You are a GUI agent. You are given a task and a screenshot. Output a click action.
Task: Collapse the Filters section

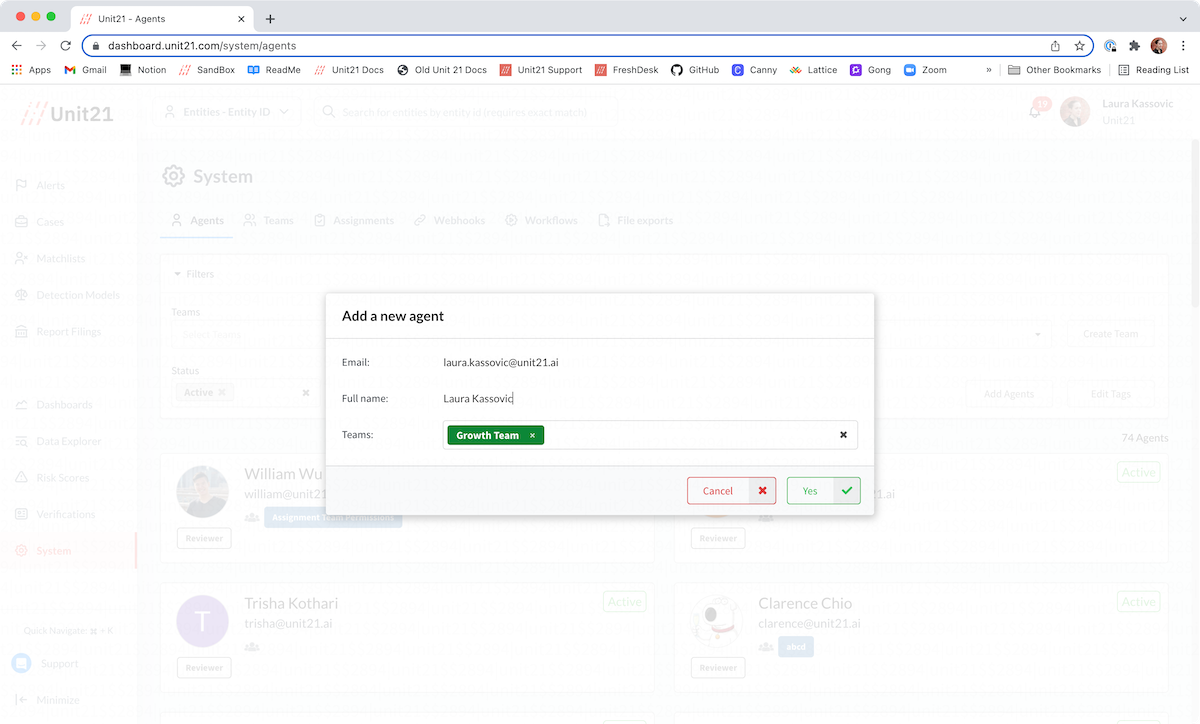[194, 274]
